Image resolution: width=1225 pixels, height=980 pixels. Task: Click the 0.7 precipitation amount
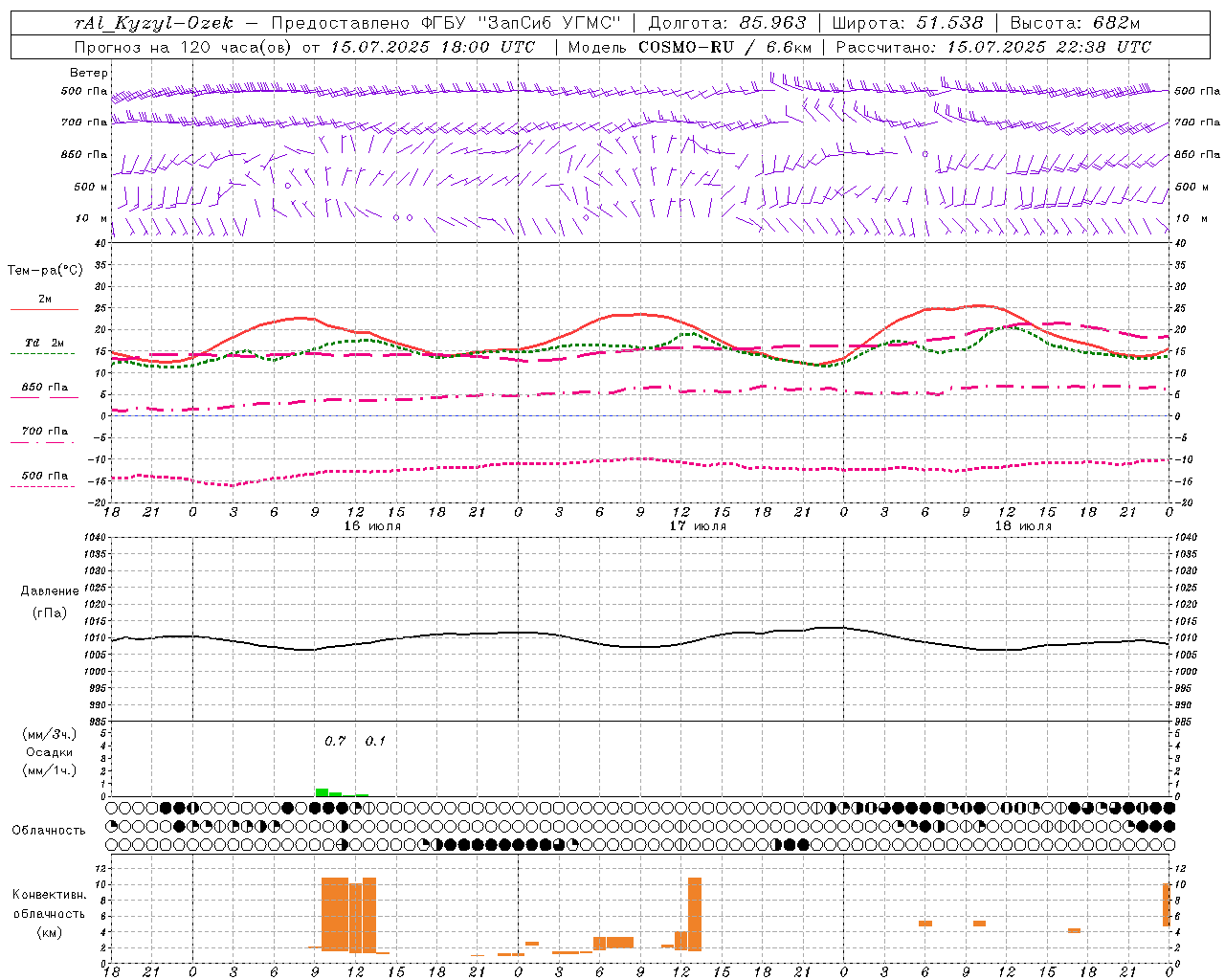(335, 741)
